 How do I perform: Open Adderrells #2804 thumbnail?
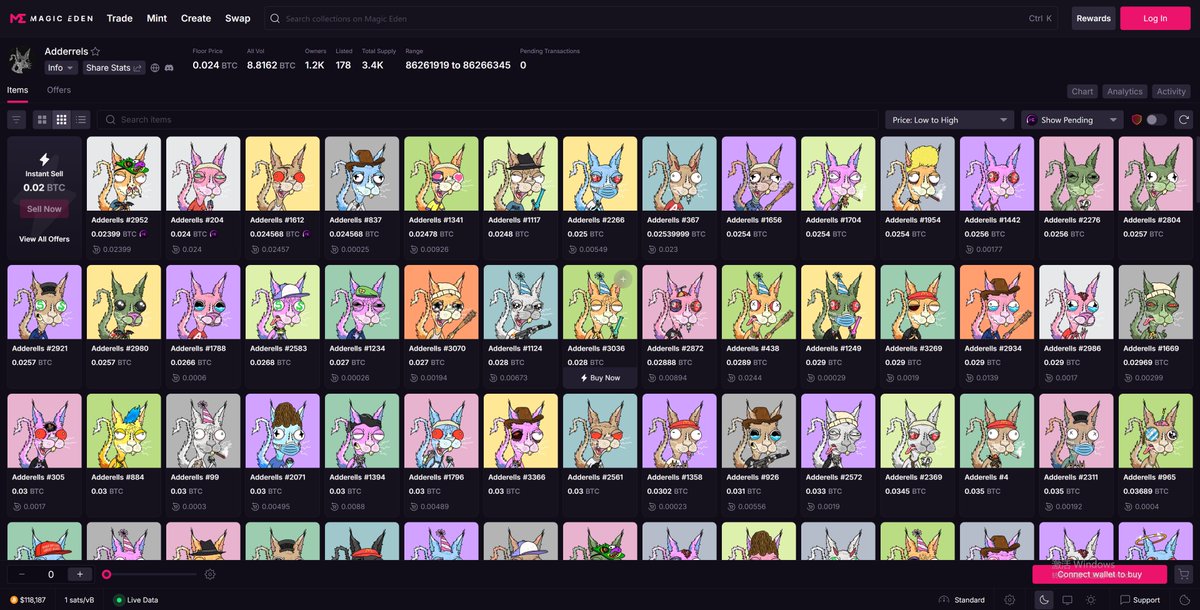point(1155,173)
